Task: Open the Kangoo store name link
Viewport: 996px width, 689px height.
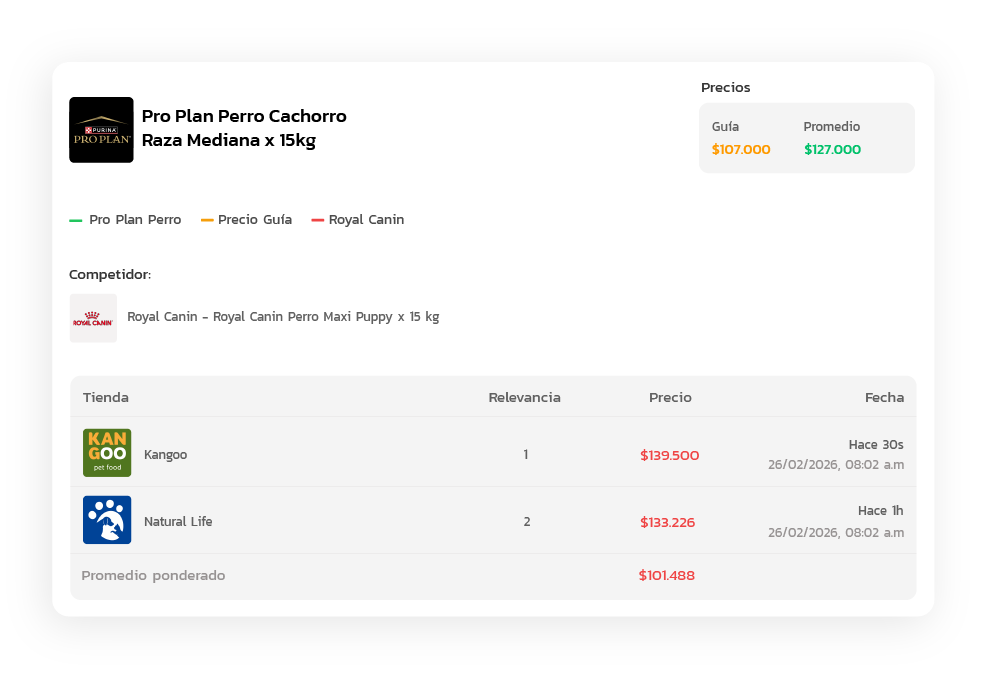Action: click(x=165, y=454)
